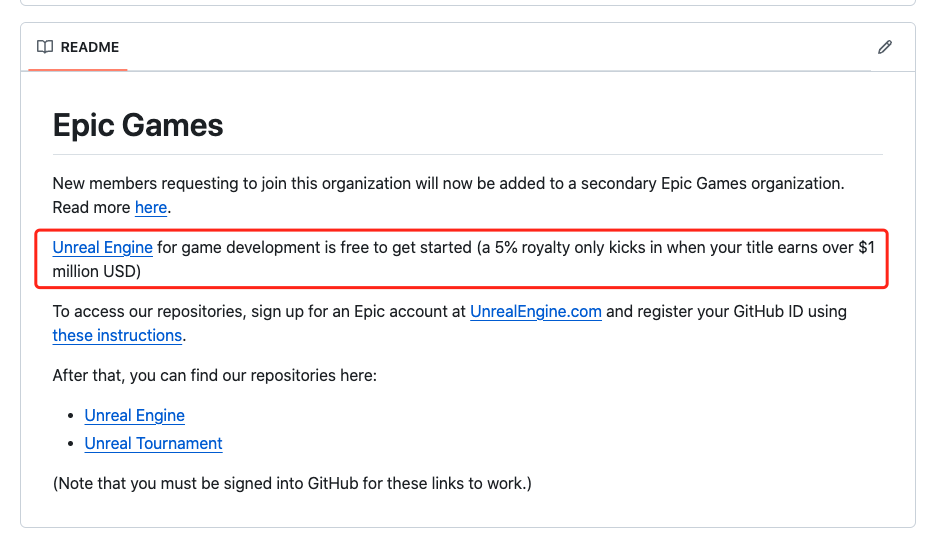Select the README tab label
This screenshot has width=927, height=542.
click(89, 47)
